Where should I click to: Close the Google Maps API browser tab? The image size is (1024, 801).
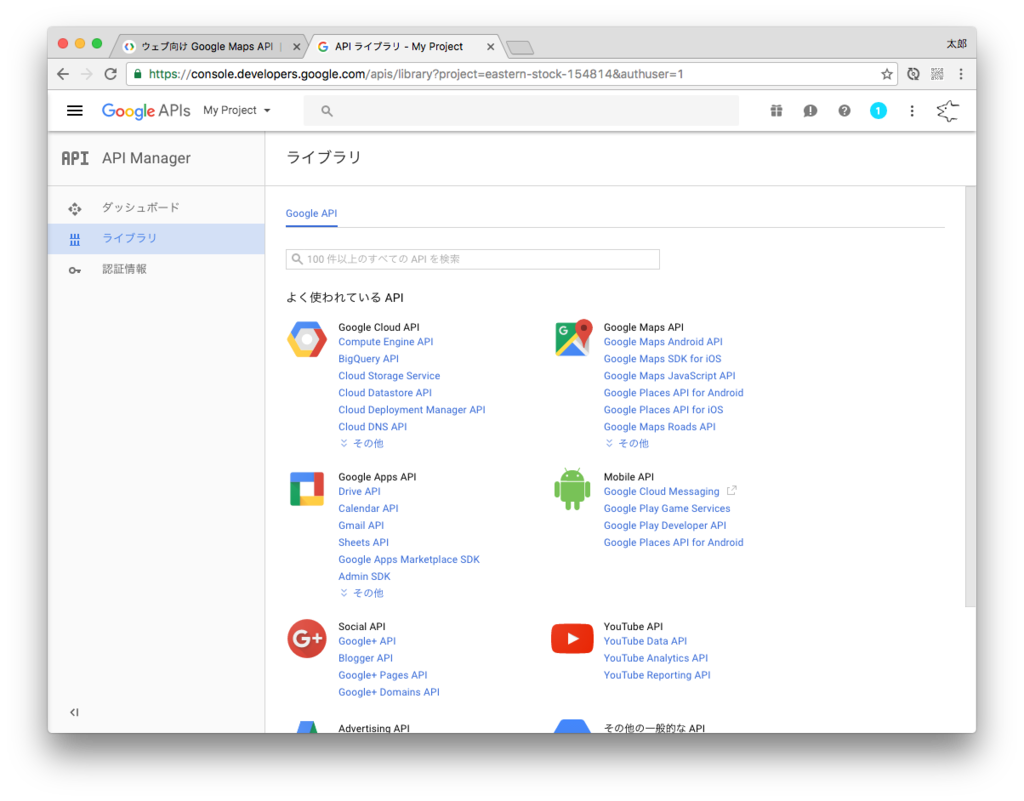click(x=296, y=47)
